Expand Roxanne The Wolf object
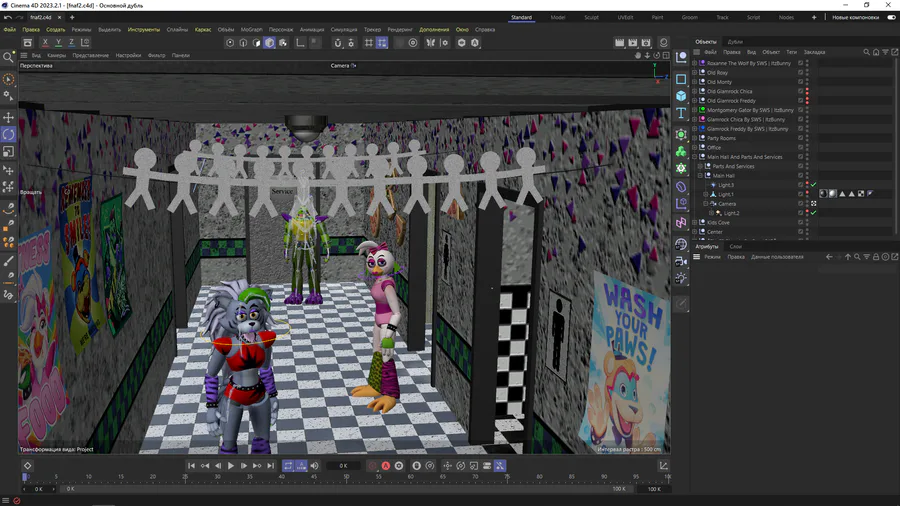This screenshot has height=506, width=900. (x=694, y=63)
